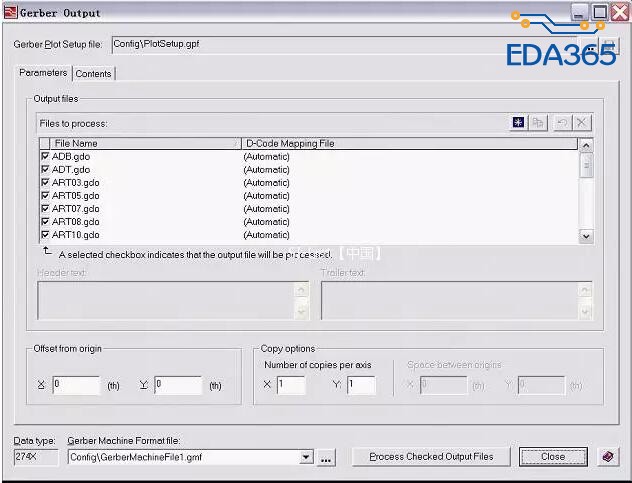
Task: Click the delete X icon in Files to process
Action: (x=582, y=122)
